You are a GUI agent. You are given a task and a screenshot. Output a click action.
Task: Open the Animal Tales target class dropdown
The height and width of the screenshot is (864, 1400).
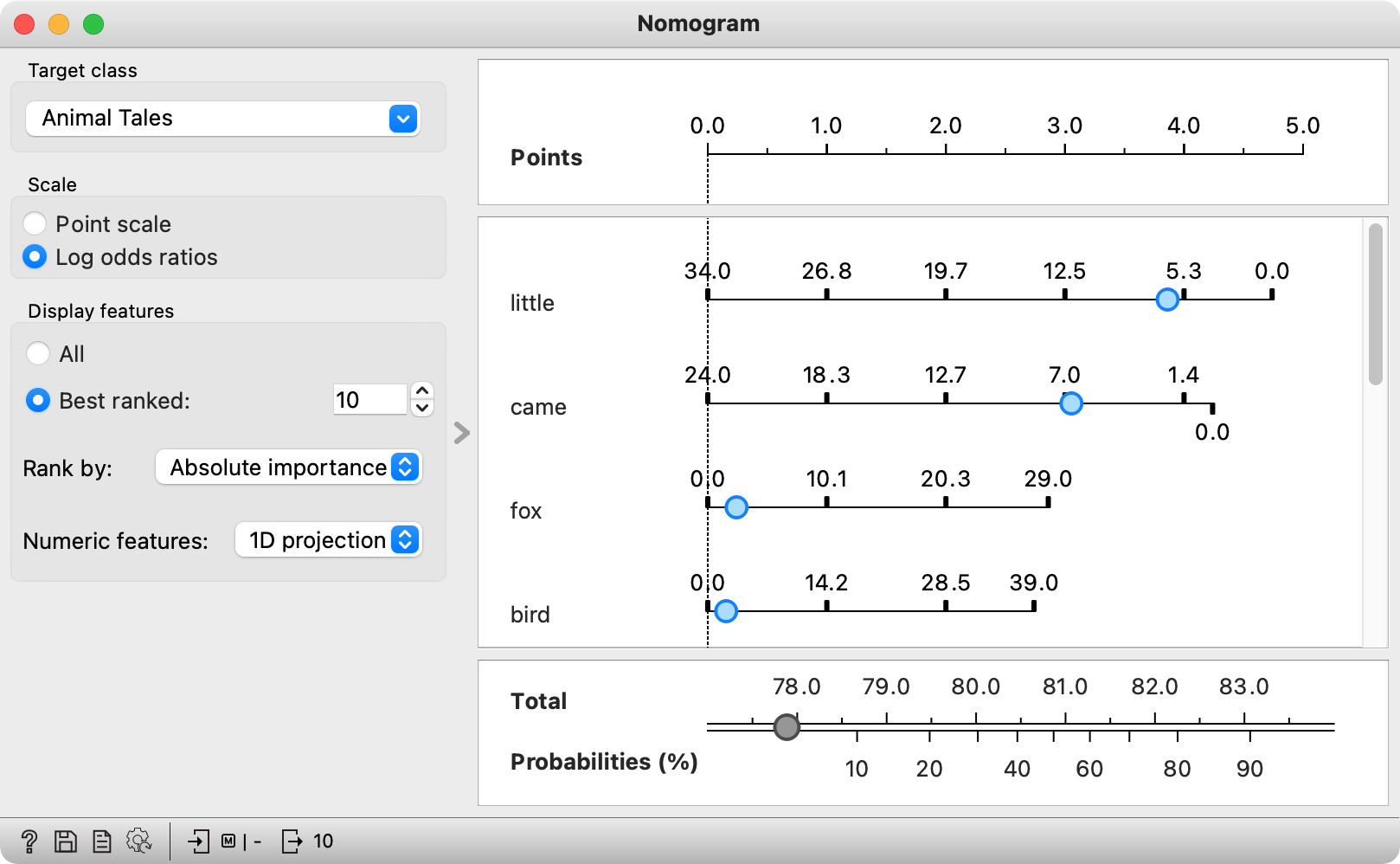pos(223,119)
